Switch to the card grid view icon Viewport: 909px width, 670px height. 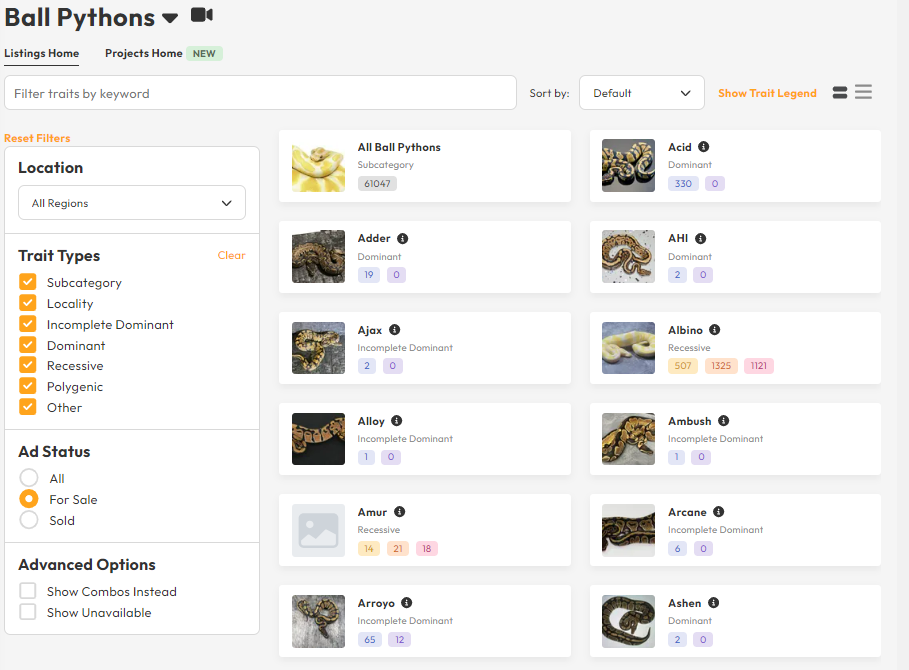[x=839, y=93]
